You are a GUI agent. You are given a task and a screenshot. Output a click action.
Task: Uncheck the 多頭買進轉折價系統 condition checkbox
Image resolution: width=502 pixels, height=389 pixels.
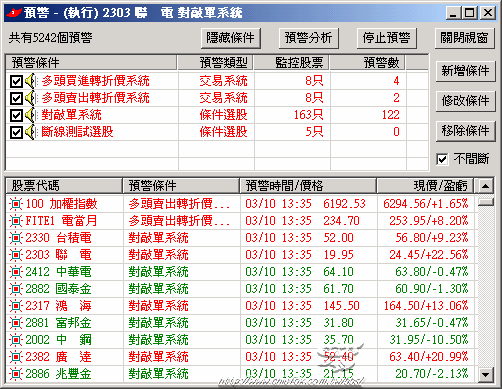point(16,81)
